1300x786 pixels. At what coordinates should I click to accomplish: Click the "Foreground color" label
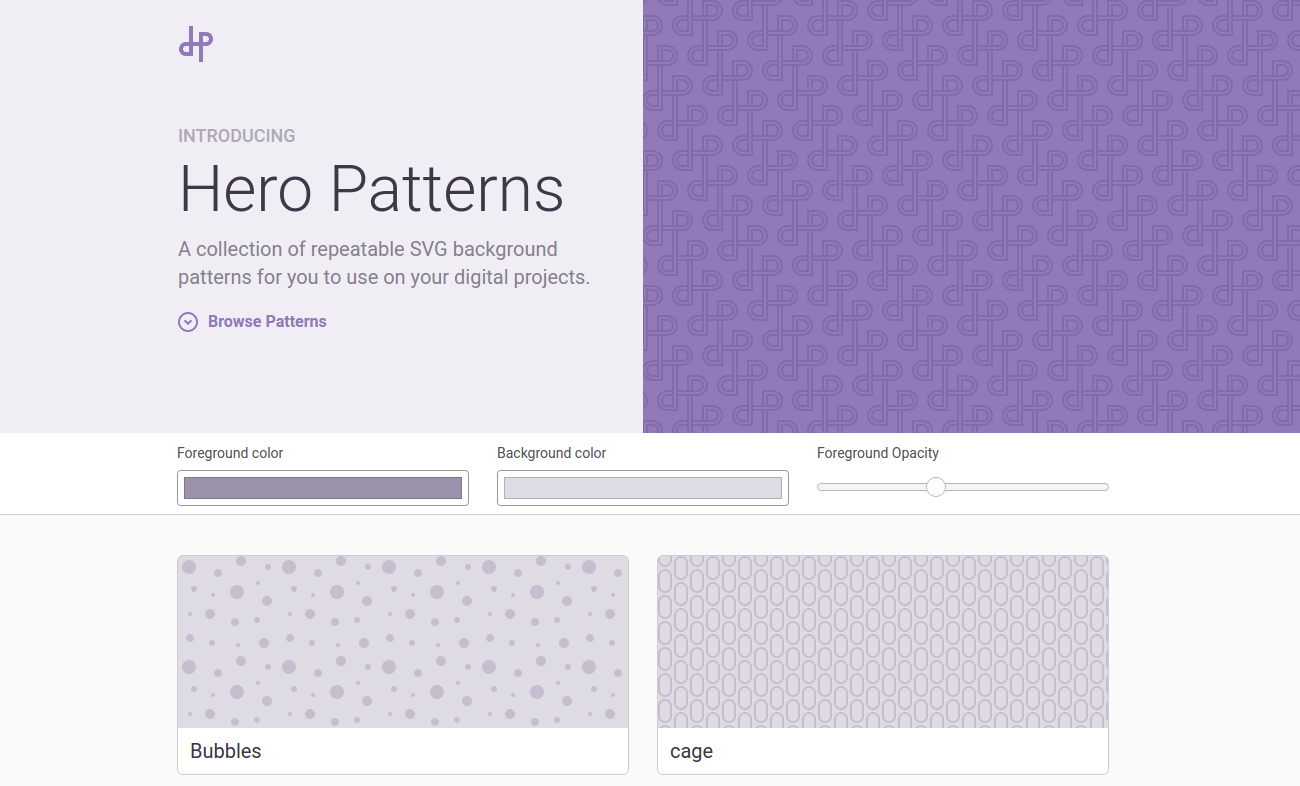(230, 453)
